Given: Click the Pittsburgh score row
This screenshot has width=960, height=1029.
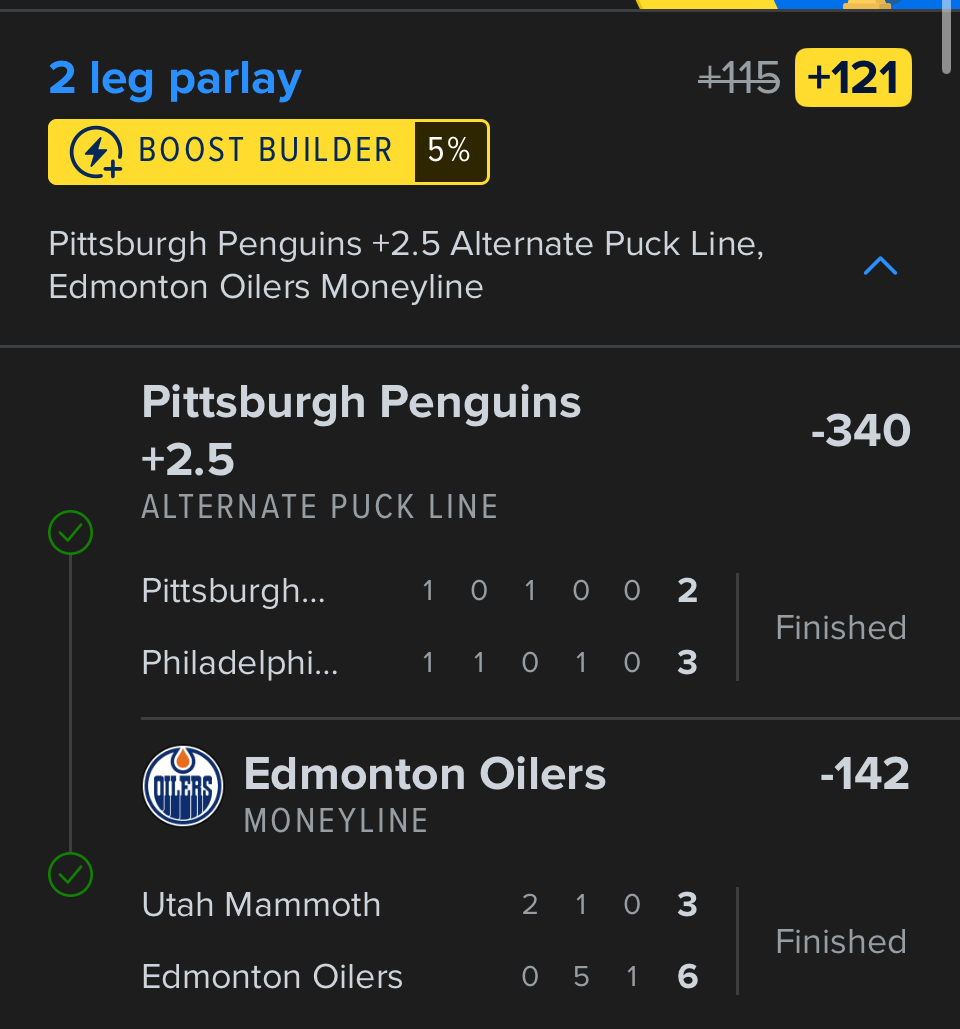Looking at the screenshot, I should click(x=420, y=591).
